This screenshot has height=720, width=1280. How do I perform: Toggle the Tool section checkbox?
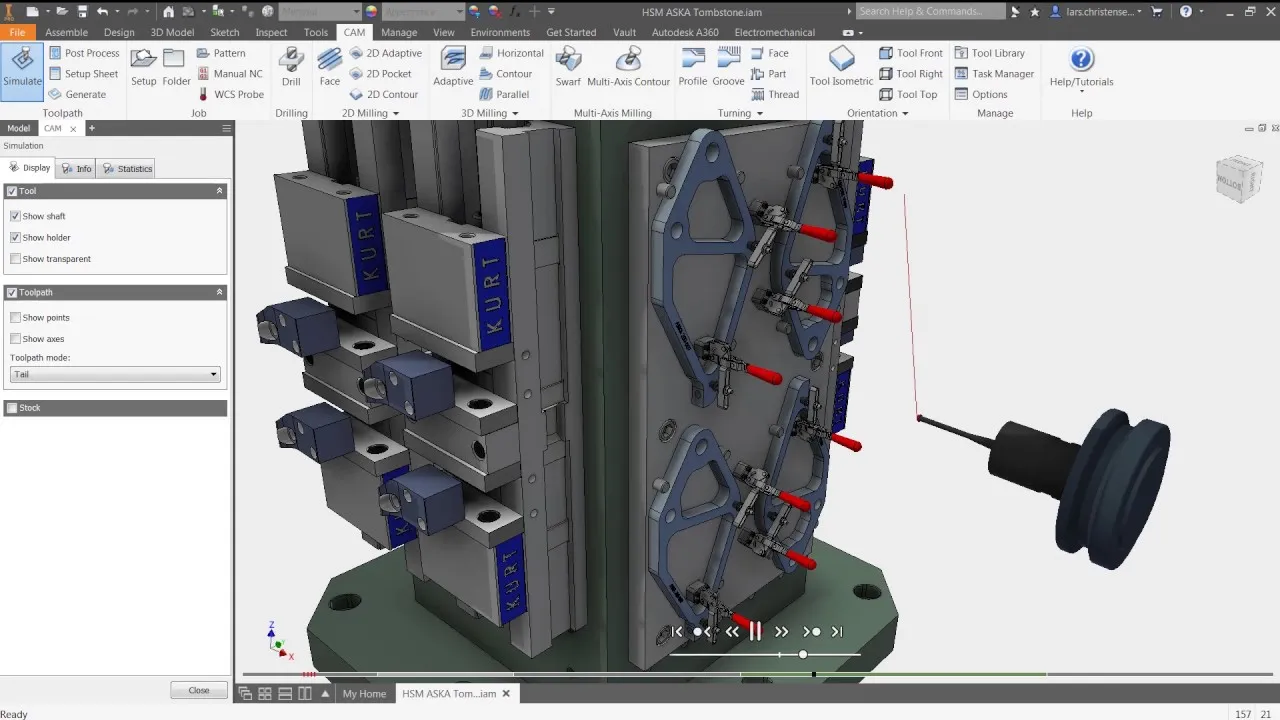coord(12,191)
